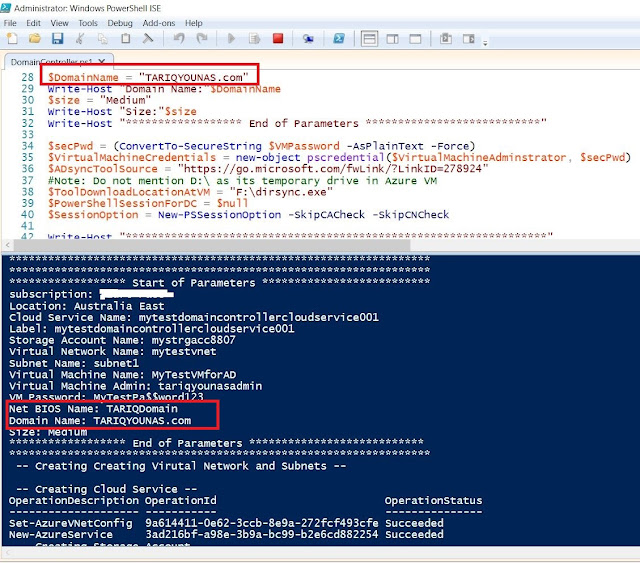Screen dimensions: 640x563
Task: Click the Run Selection icon
Action: coord(255,39)
